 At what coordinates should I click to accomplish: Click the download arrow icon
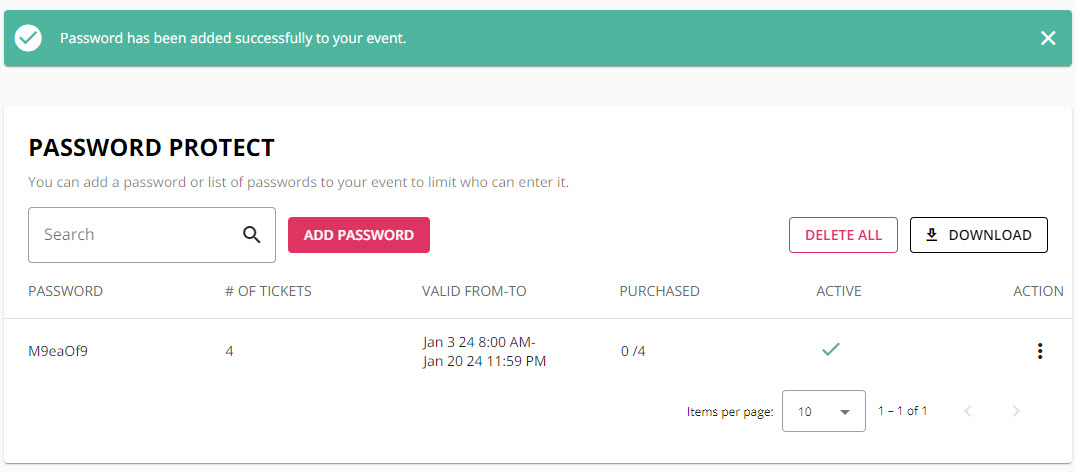pos(931,235)
